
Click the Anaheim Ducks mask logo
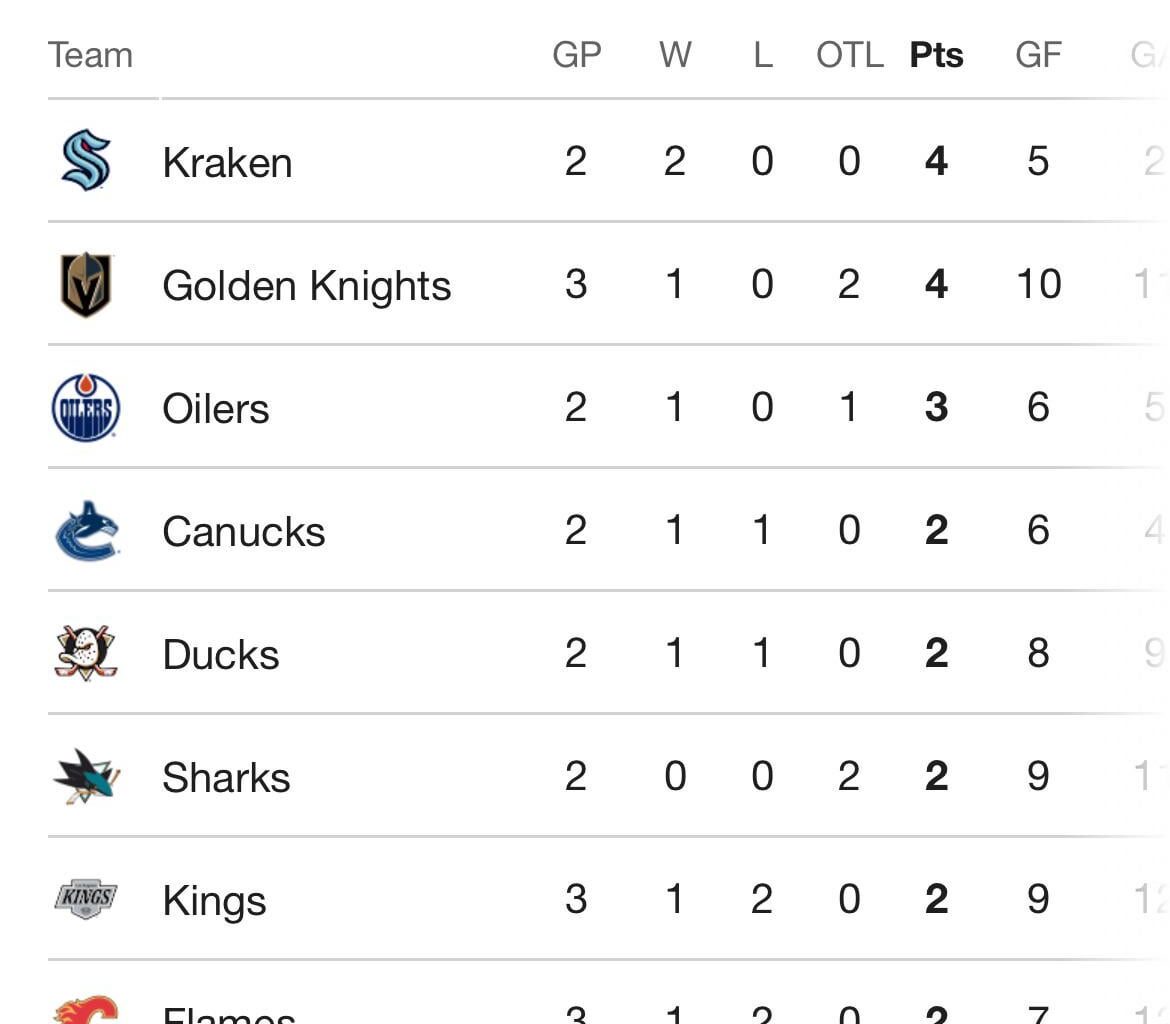[x=86, y=653]
